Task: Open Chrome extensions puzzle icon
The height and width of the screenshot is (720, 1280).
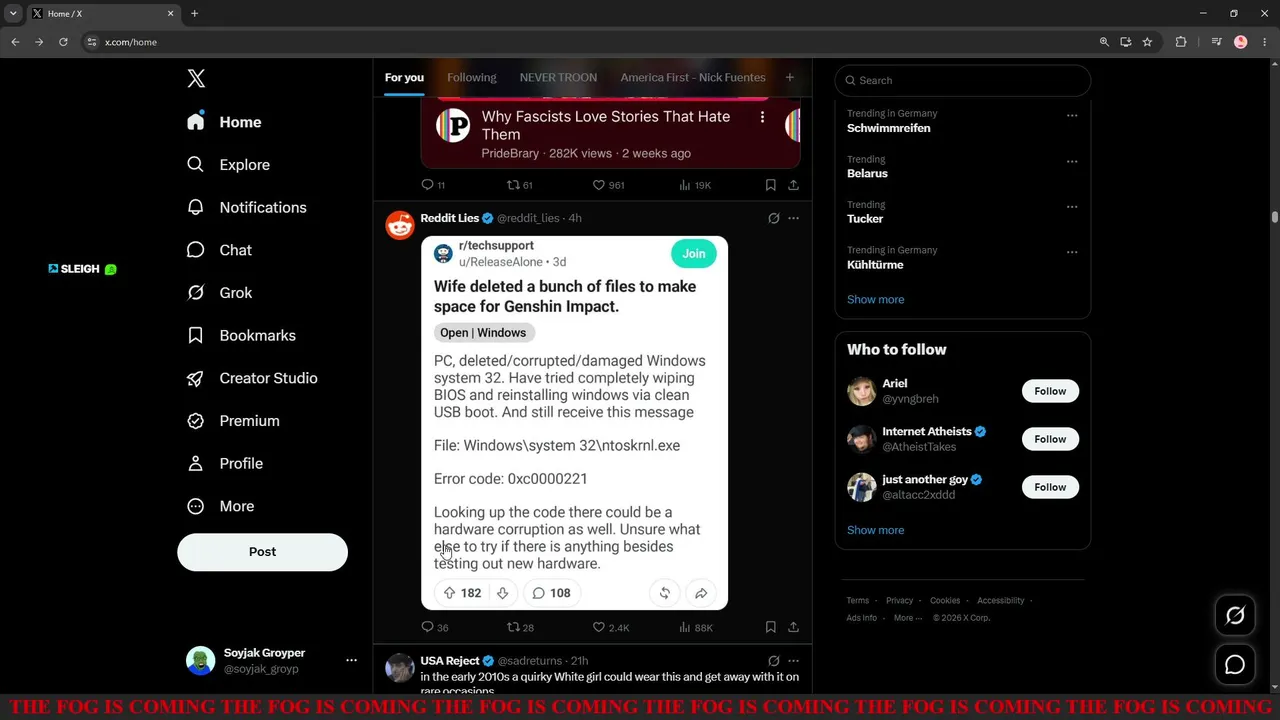Action: 1181,42
